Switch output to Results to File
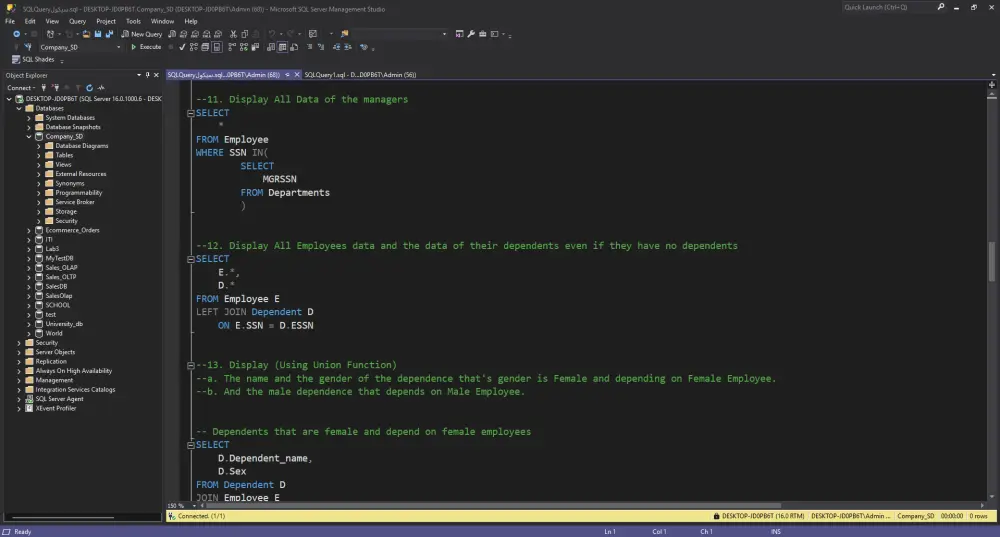 294,47
